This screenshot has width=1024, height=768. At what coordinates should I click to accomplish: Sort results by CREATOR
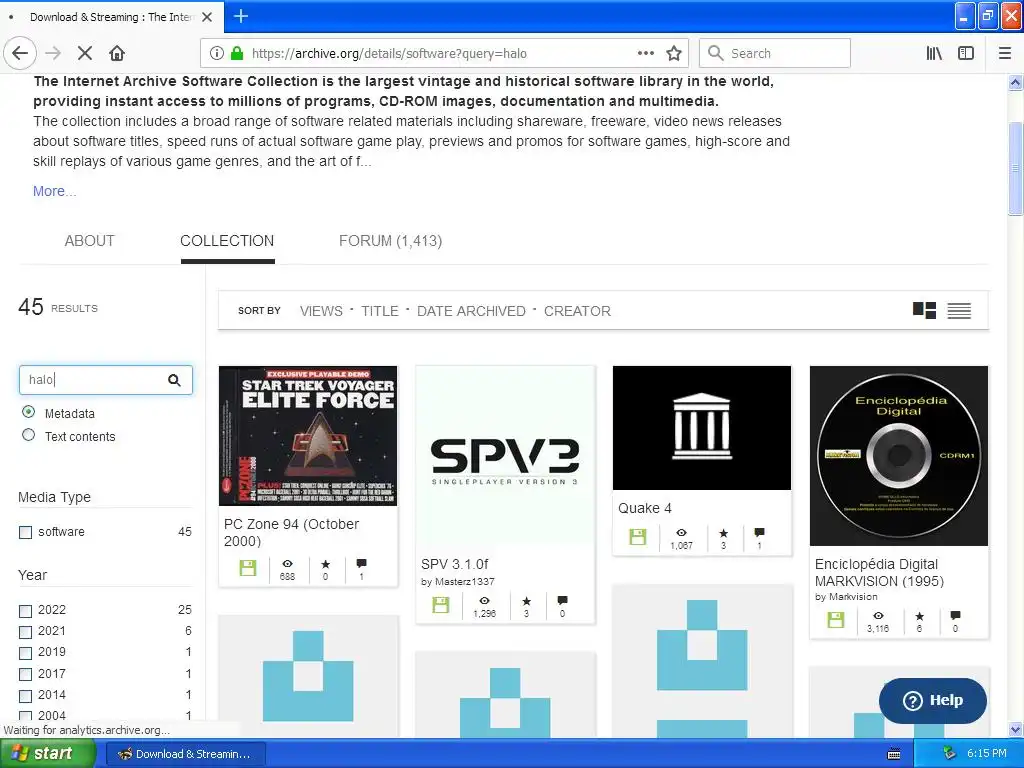tap(577, 312)
